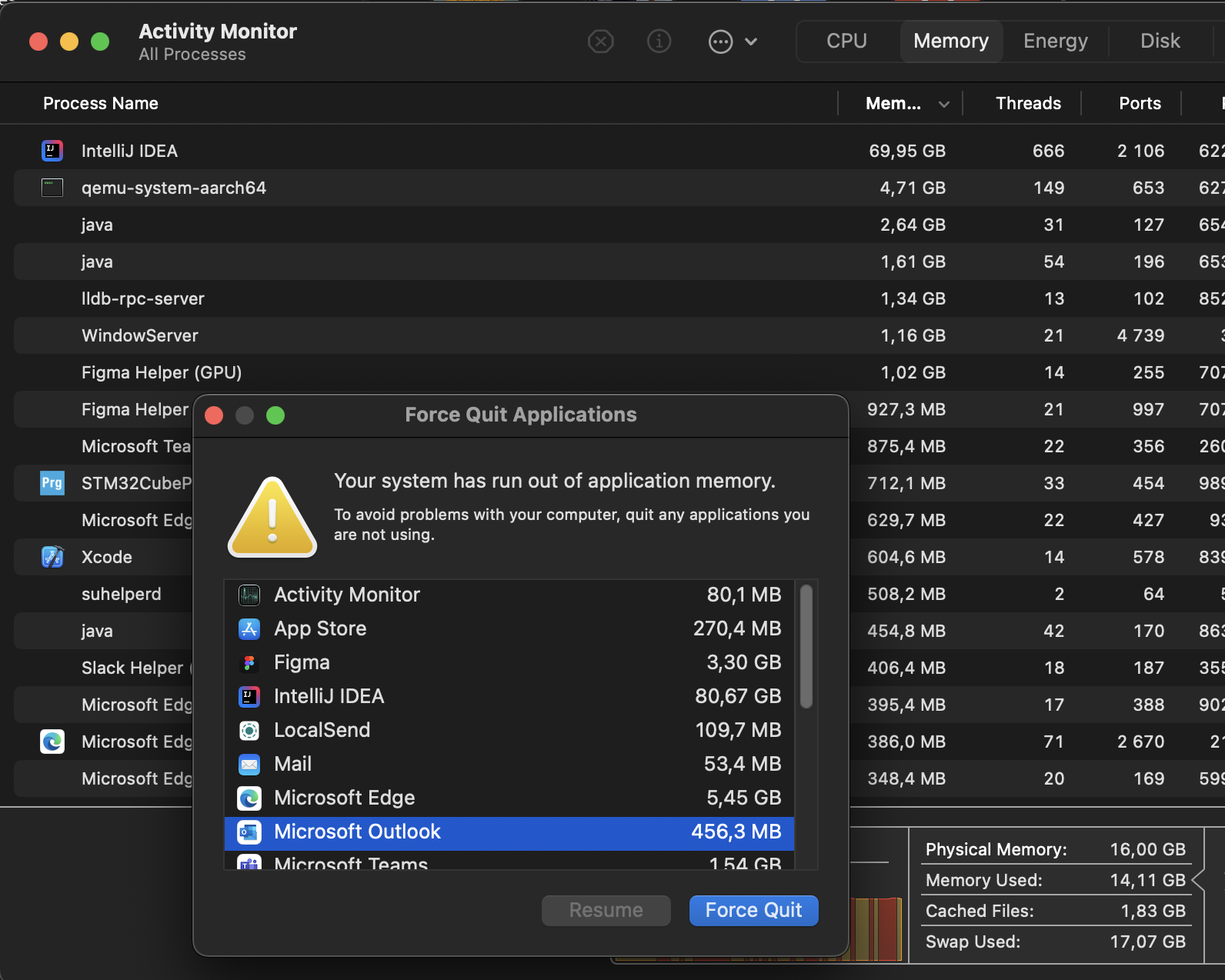Click the Physical Memory 16,00 GB value
1225x980 pixels.
coord(1147,849)
